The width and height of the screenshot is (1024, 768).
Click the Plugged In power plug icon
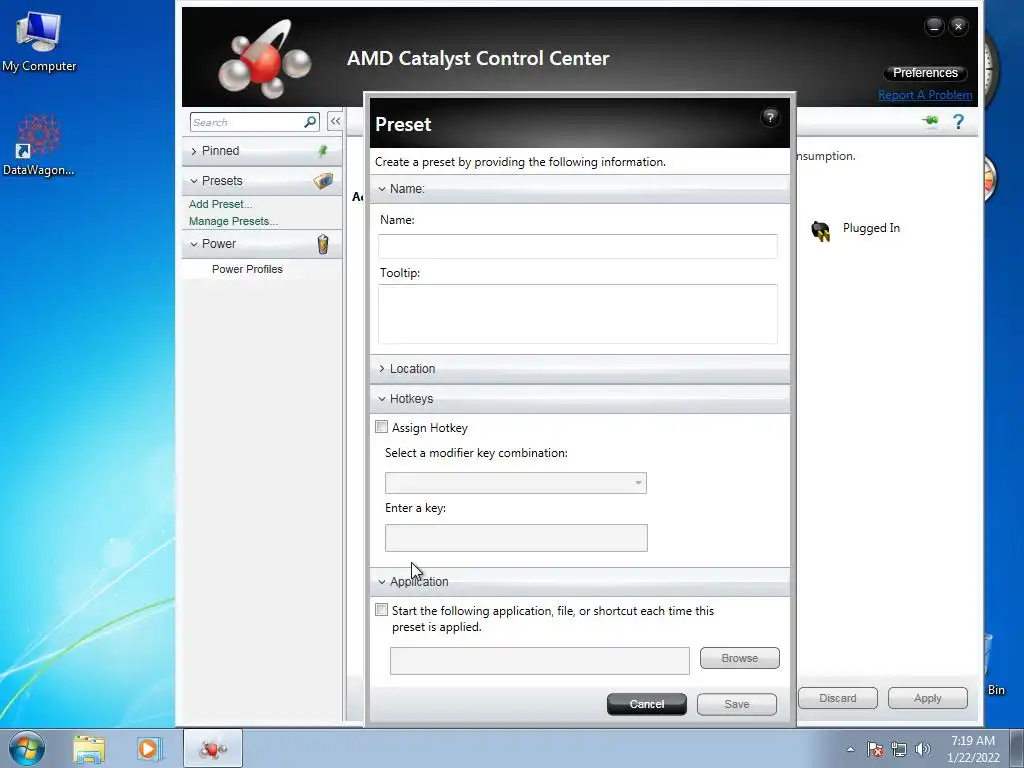coord(820,231)
